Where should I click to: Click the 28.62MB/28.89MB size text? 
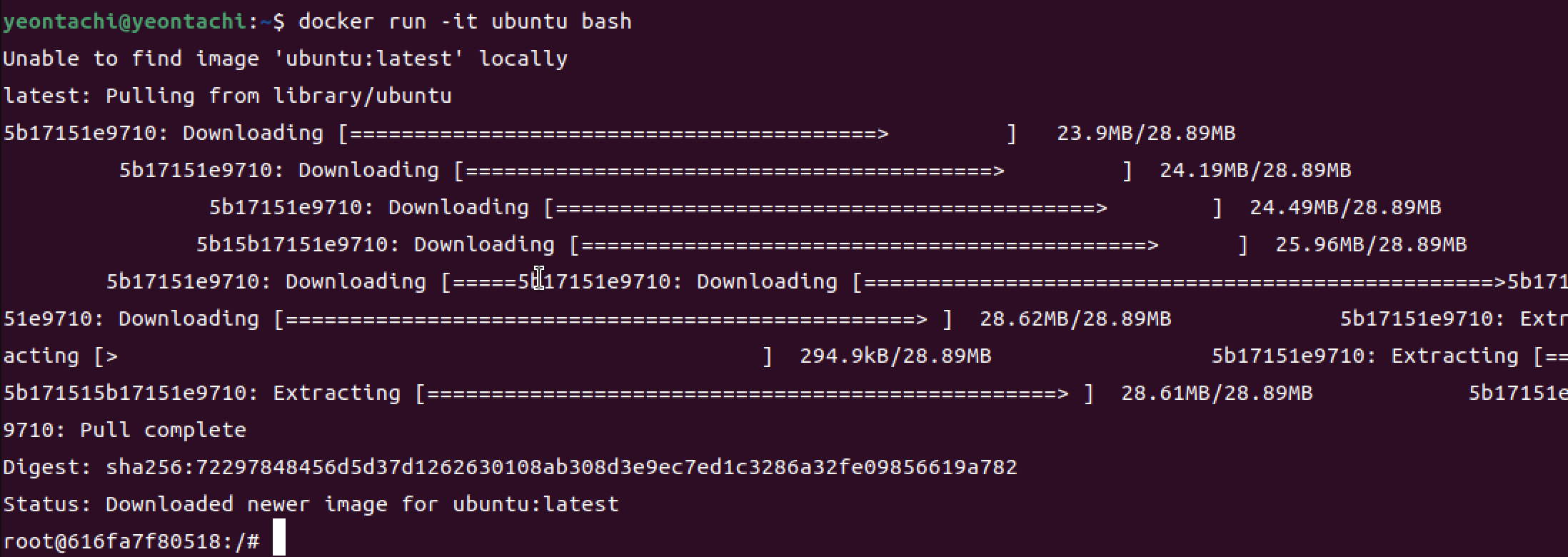tap(1075, 318)
